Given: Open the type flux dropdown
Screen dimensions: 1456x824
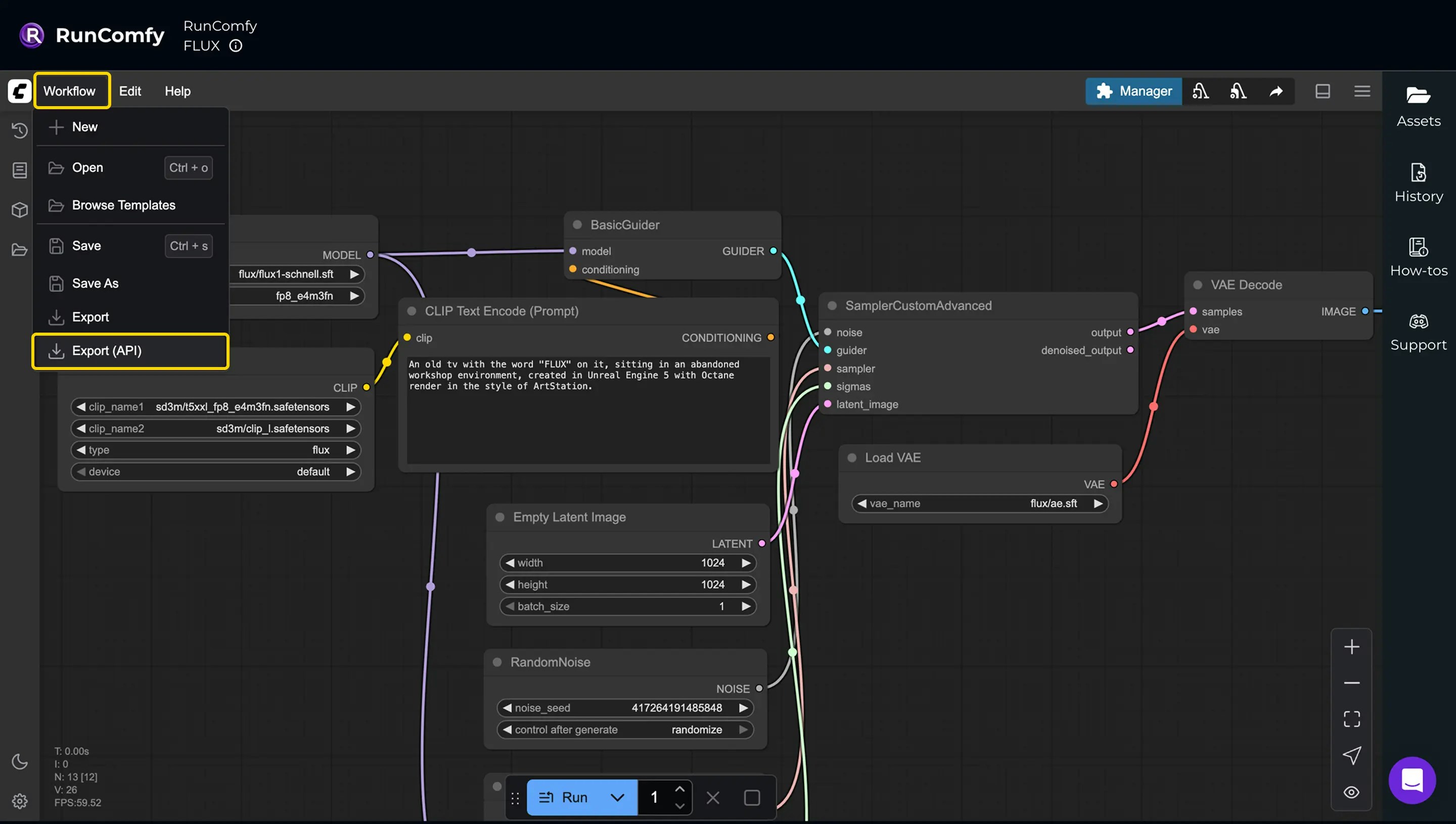Looking at the screenshot, I should pos(216,450).
